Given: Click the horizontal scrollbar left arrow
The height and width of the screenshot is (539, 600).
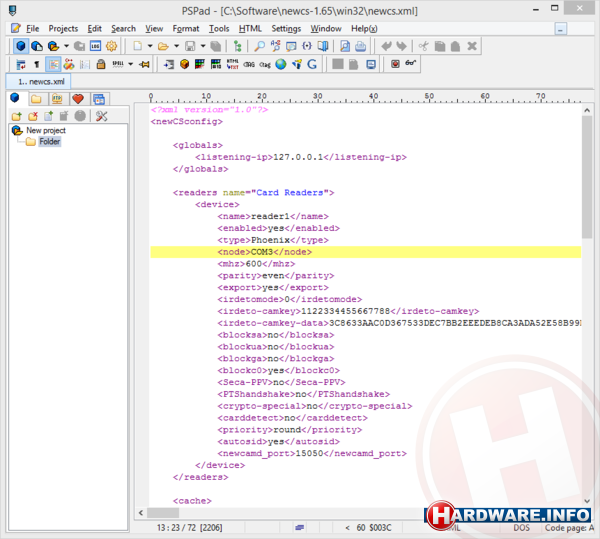Looking at the screenshot, I should point(141,513).
